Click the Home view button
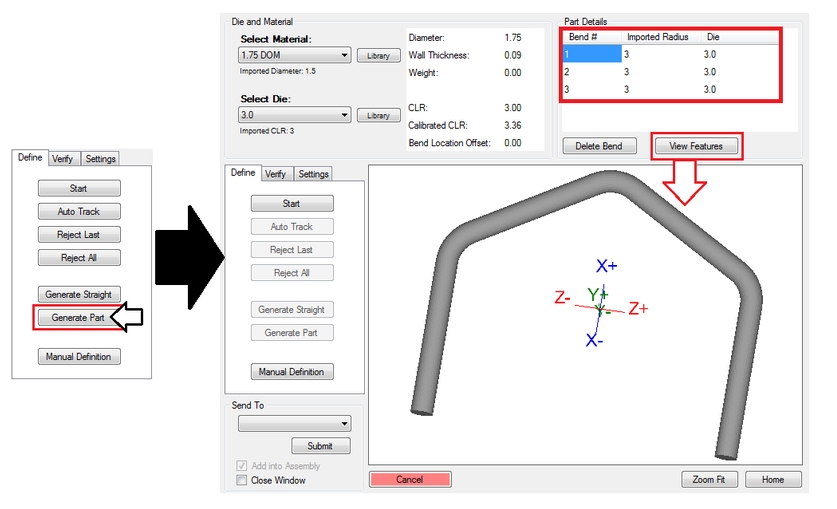Viewport: 837px width, 509px height. point(773,479)
